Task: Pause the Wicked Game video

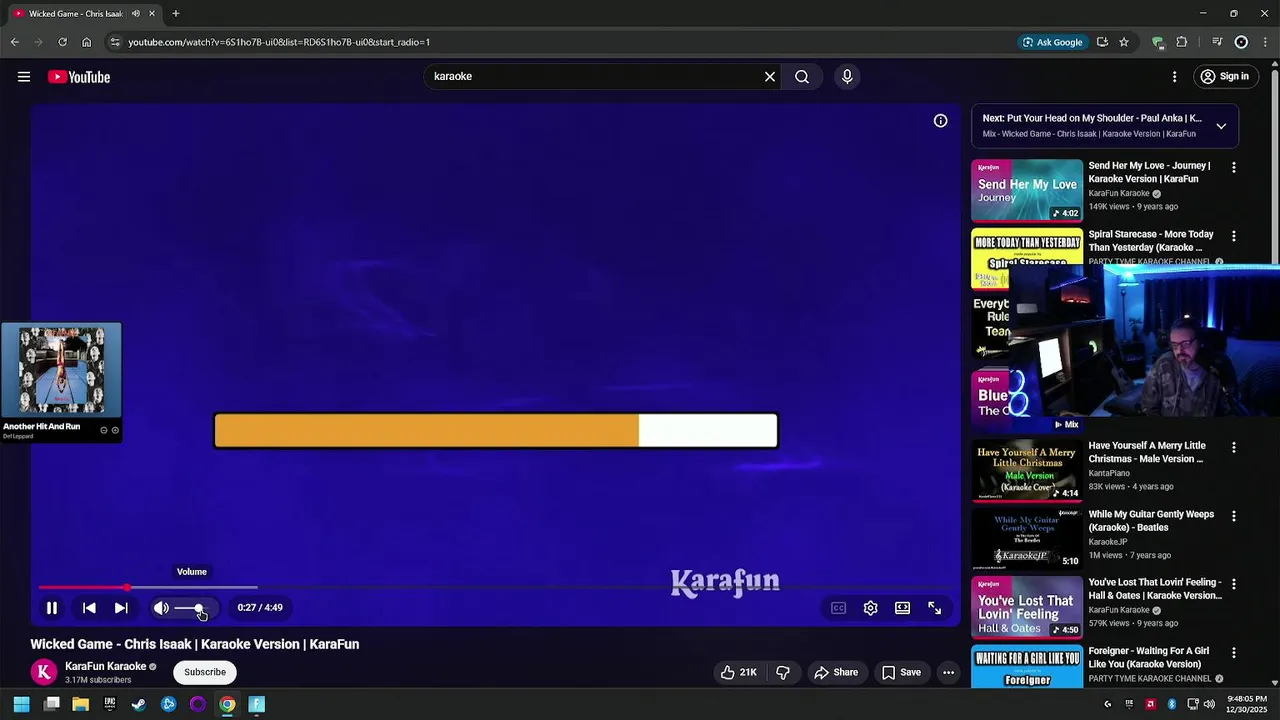Action: point(52,607)
